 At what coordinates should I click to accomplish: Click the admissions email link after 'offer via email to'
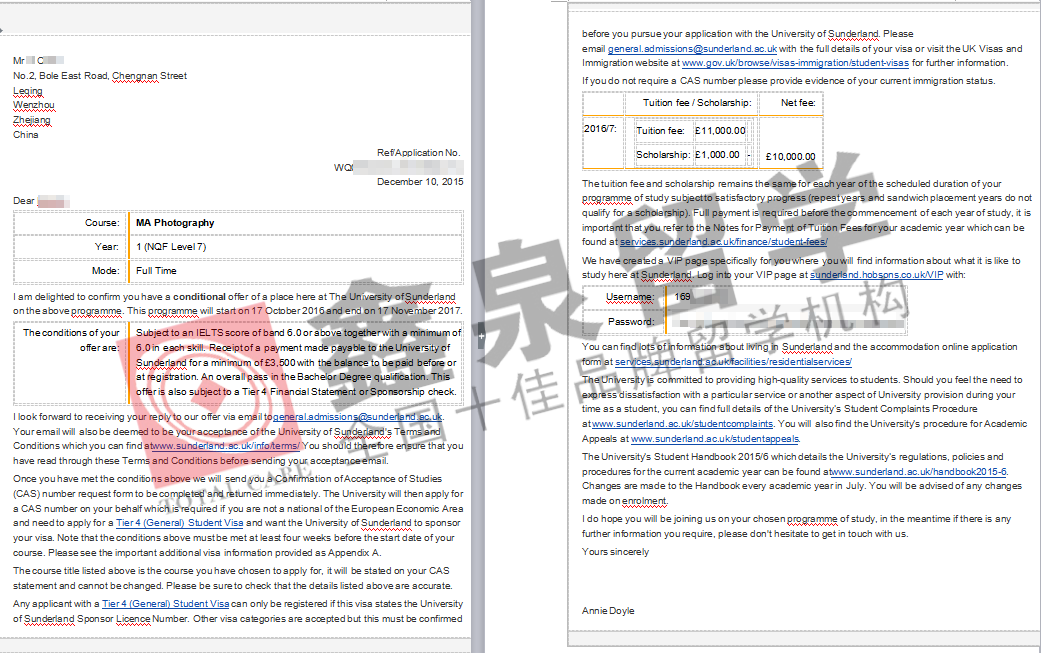coord(357,416)
